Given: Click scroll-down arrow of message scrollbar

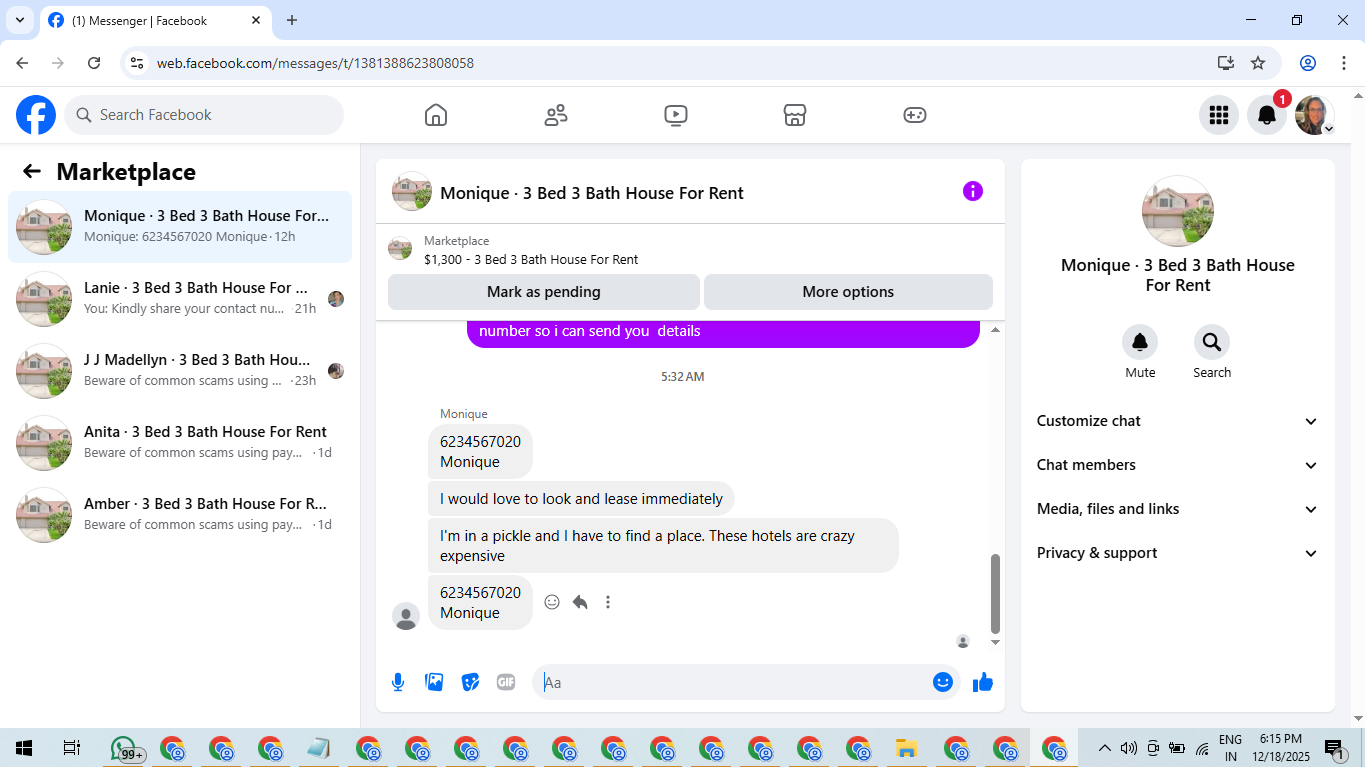Looking at the screenshot, I should [x=995, y=642].
